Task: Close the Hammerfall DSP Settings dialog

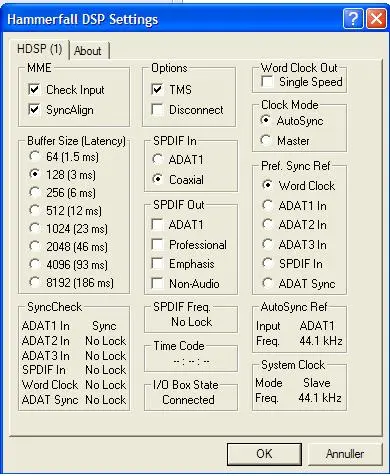Action: (376, 18)
